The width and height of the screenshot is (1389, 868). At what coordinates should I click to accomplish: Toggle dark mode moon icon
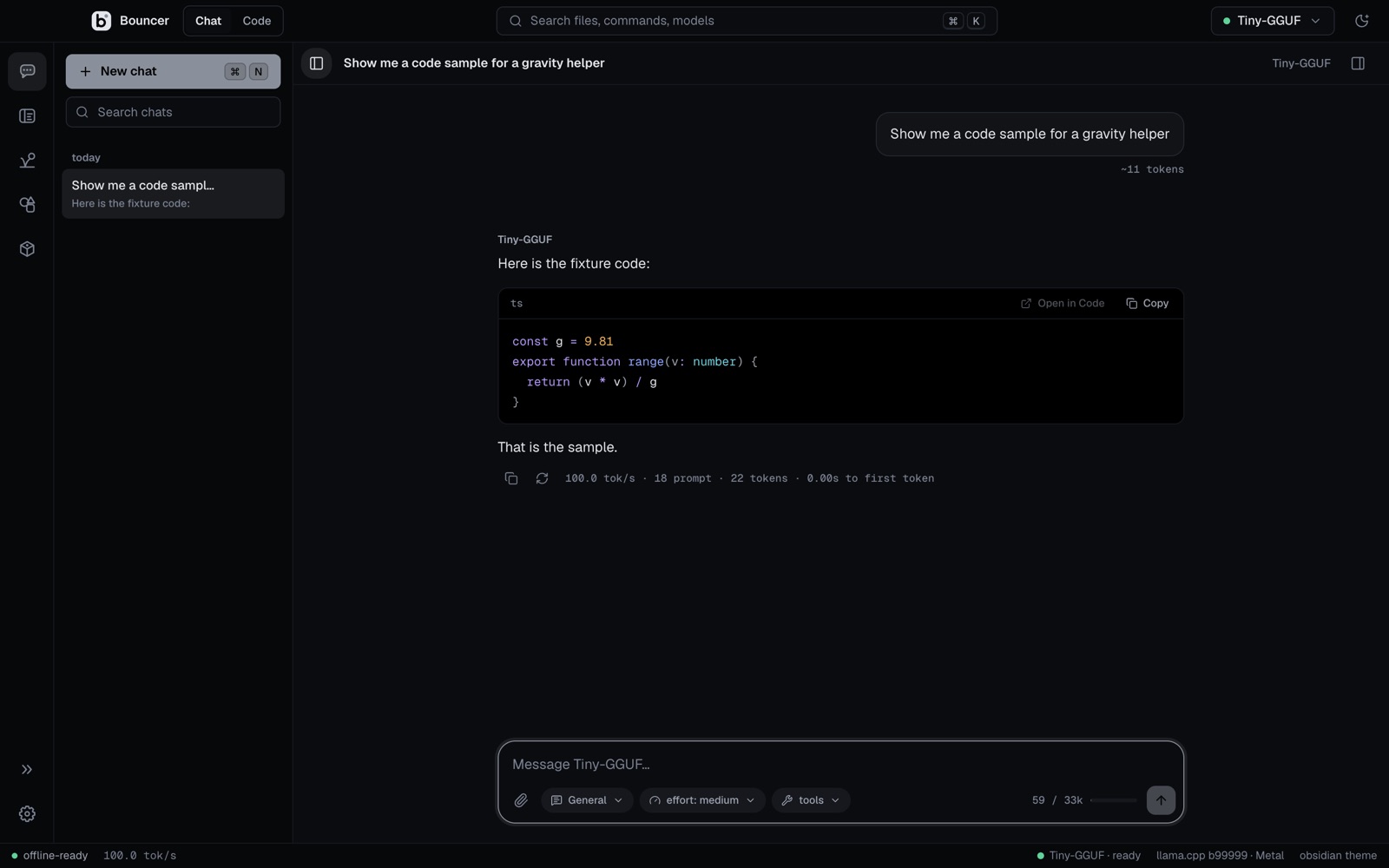(x=1361, y=21)
